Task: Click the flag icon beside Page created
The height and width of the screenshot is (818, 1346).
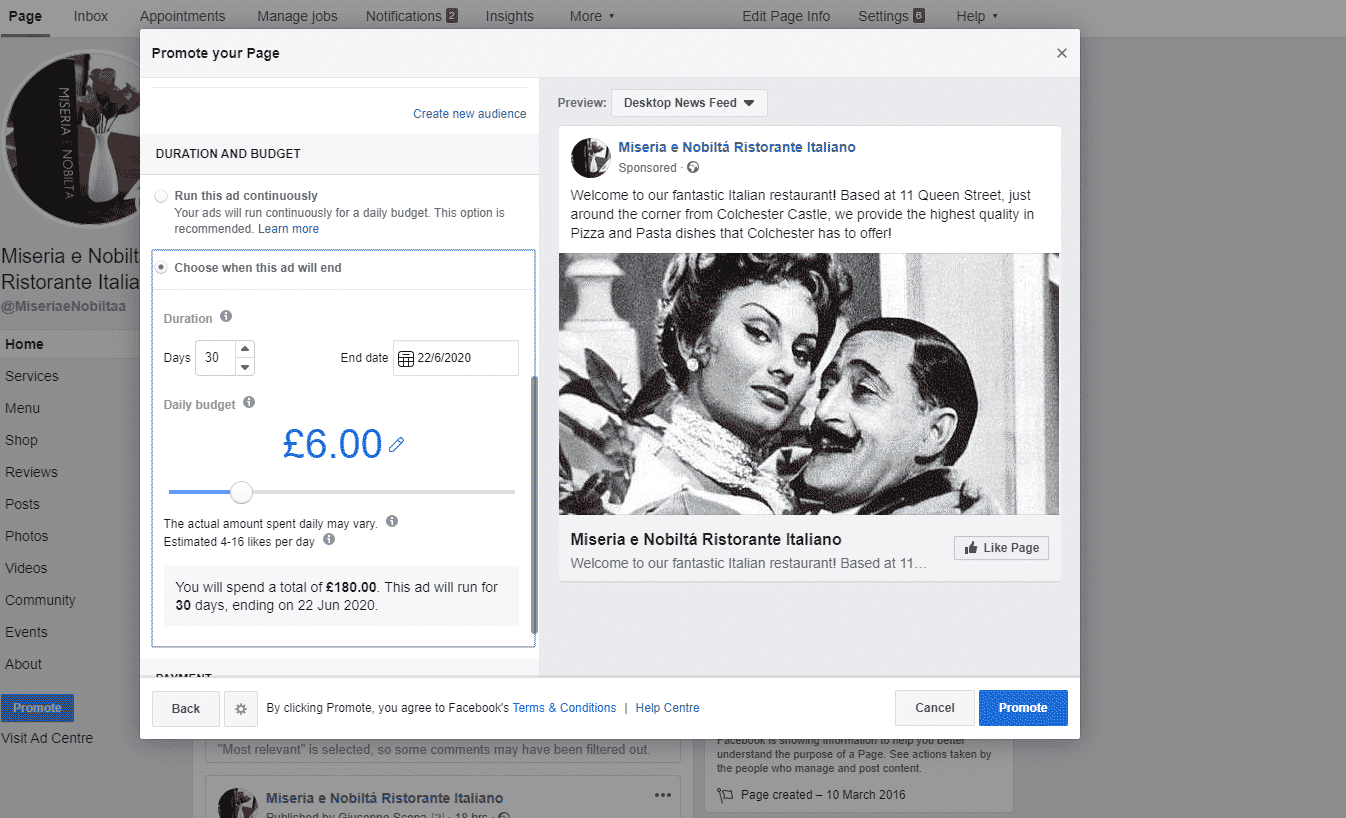Action: pos(725,796)
